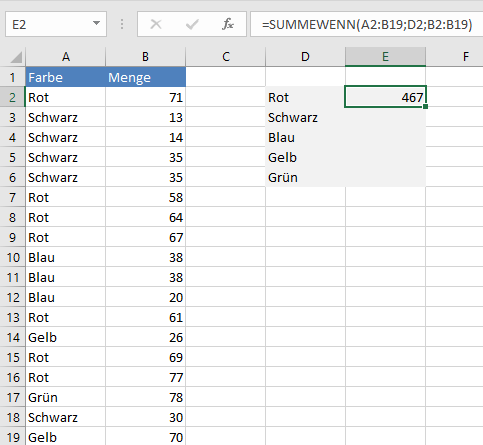Select cell B17 with value 78
Screen dimensions: 483x445
pyautogui.click(x=146, y=397)
